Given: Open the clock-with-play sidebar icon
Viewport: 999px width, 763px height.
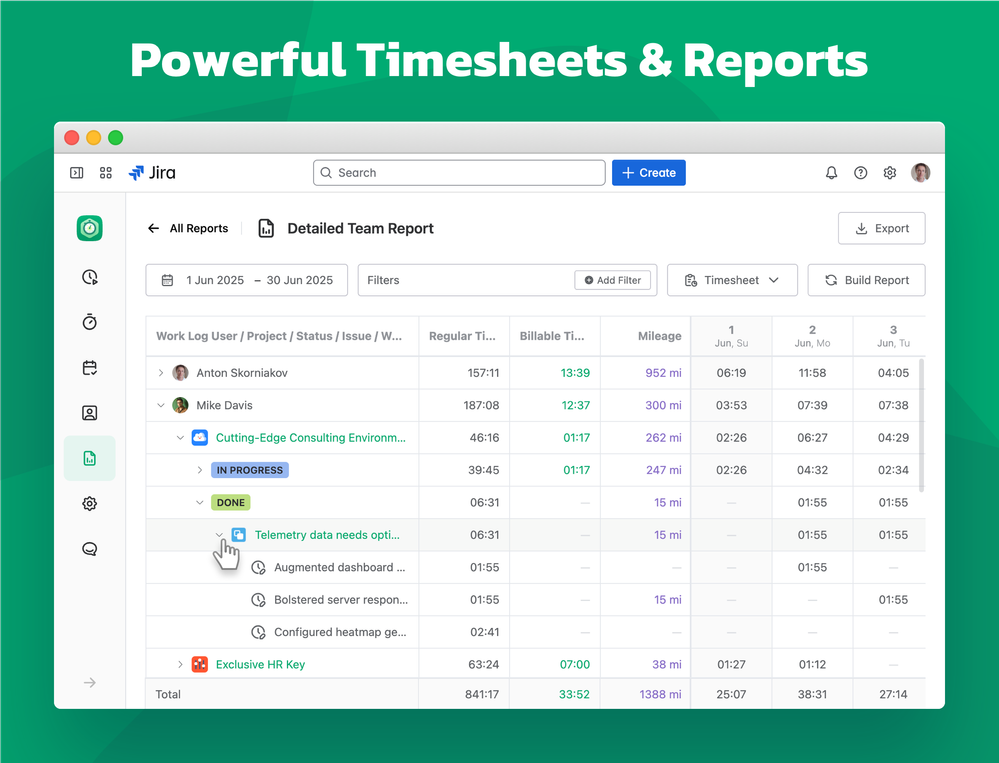Looking at the screenshot, I should (90, 277).
